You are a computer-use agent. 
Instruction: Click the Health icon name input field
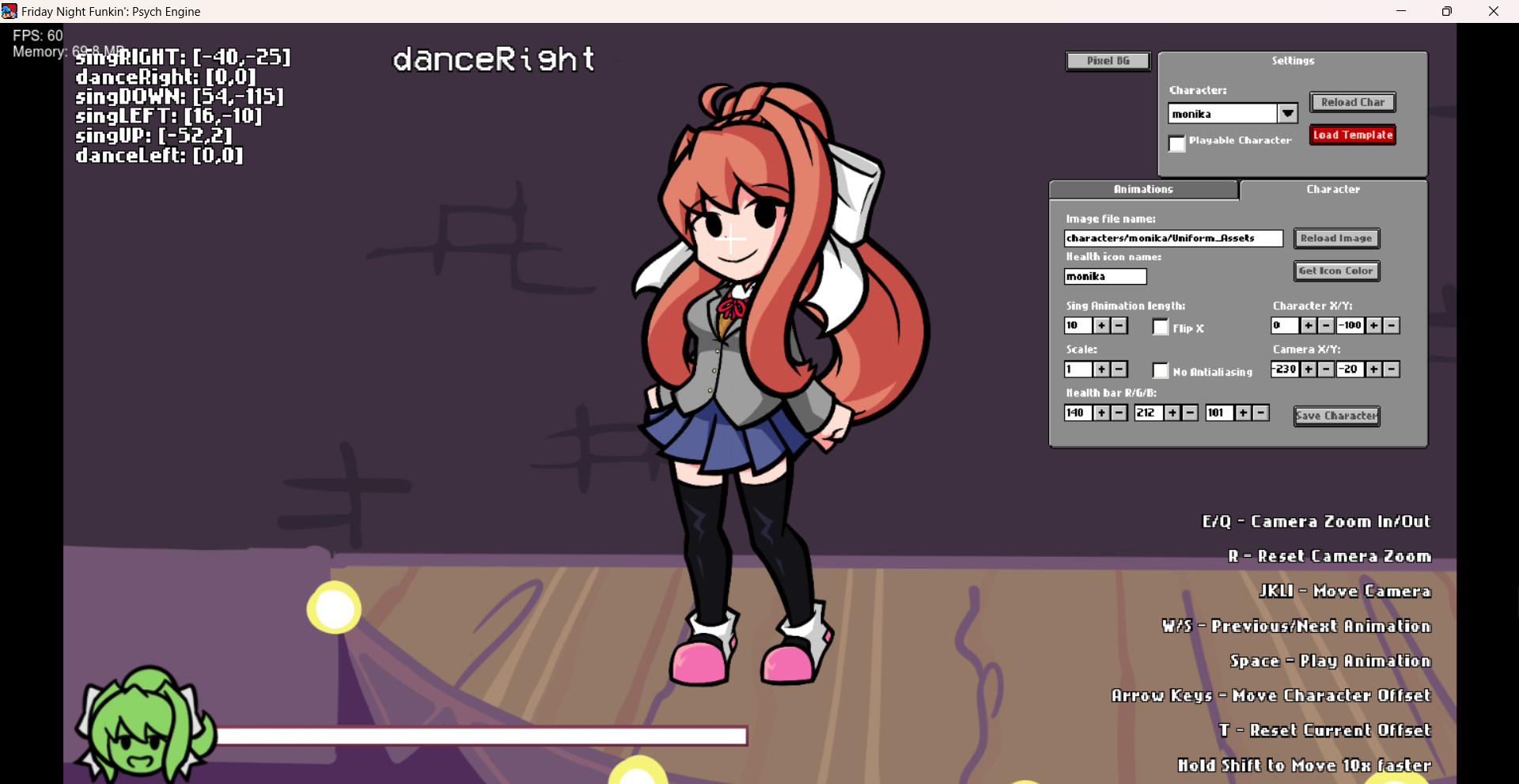coord(1105,276)
